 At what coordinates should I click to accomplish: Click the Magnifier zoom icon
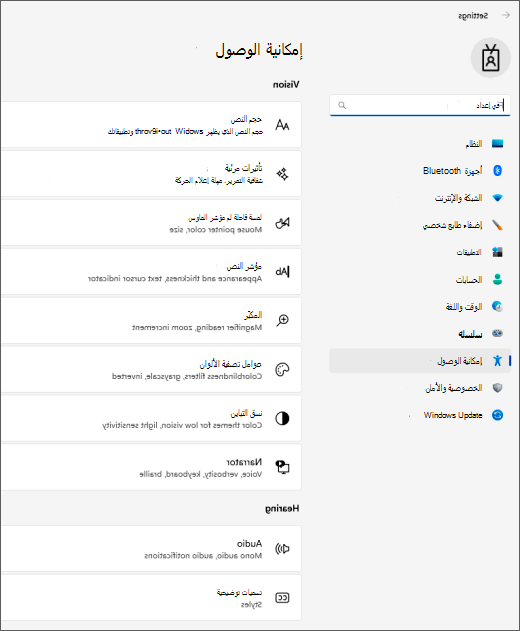[x=282, y=320]
